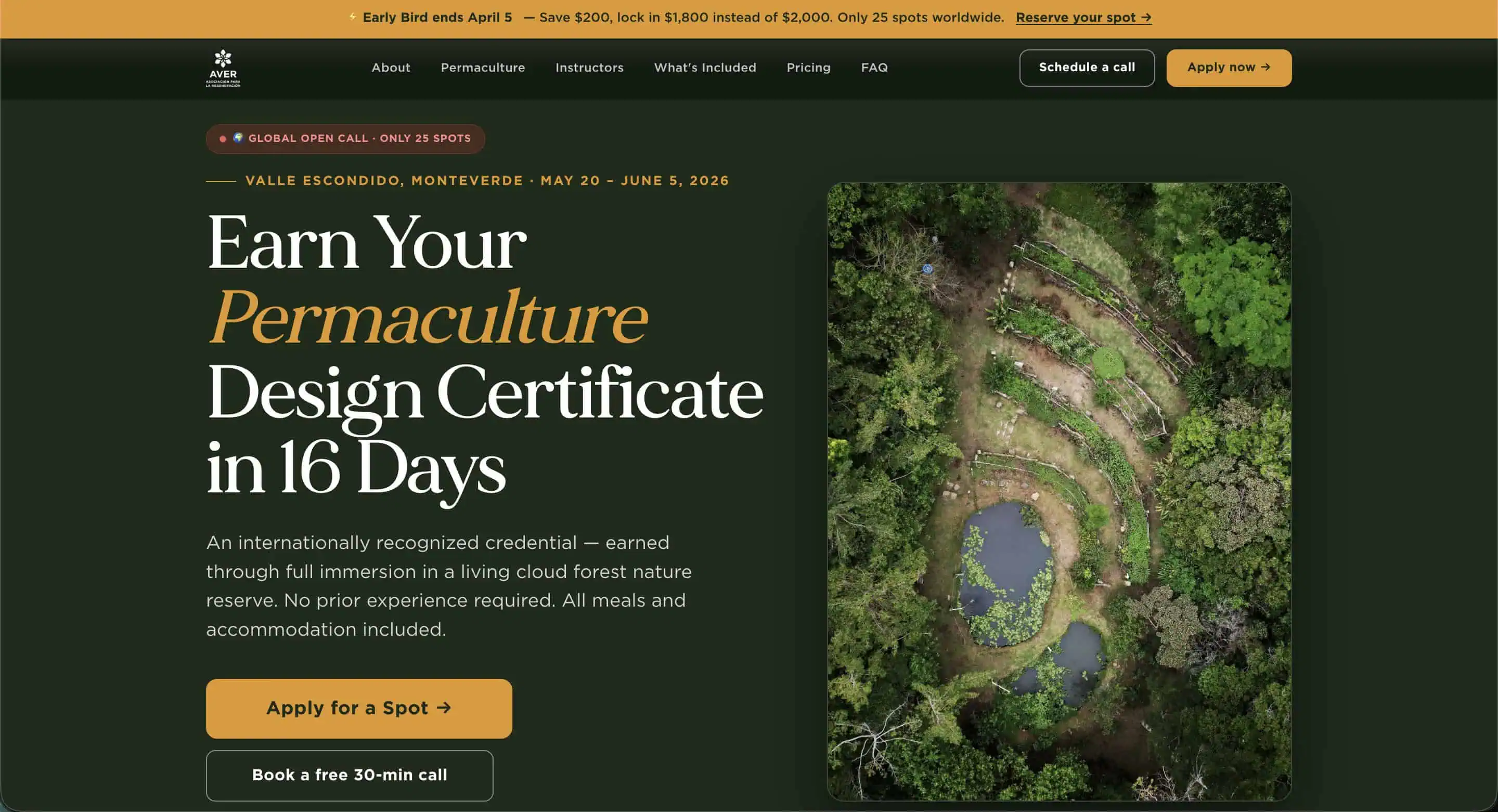Viewport: 1498px width, 812px height.
Task: Go to Permaculture section in navbar
Action: [482, 68]
